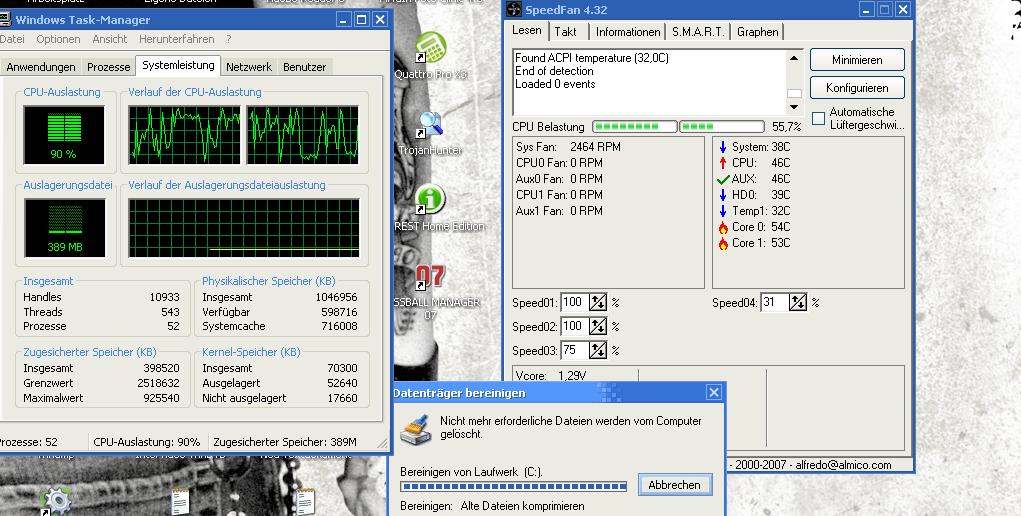Select the Lesen tab in SpeedFan
The height and width of the screenshot is (516, 1021).
(527, 31)
